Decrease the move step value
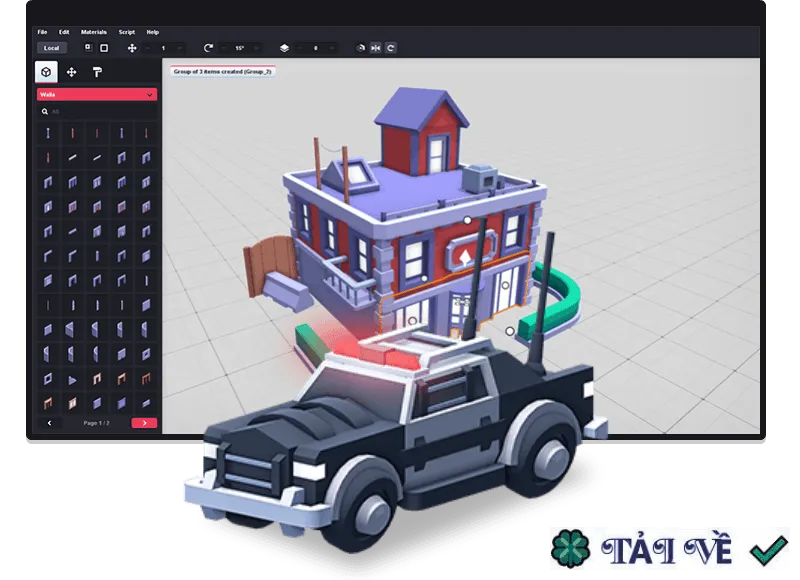Screen dimensions: 800x580 (148, 48)
